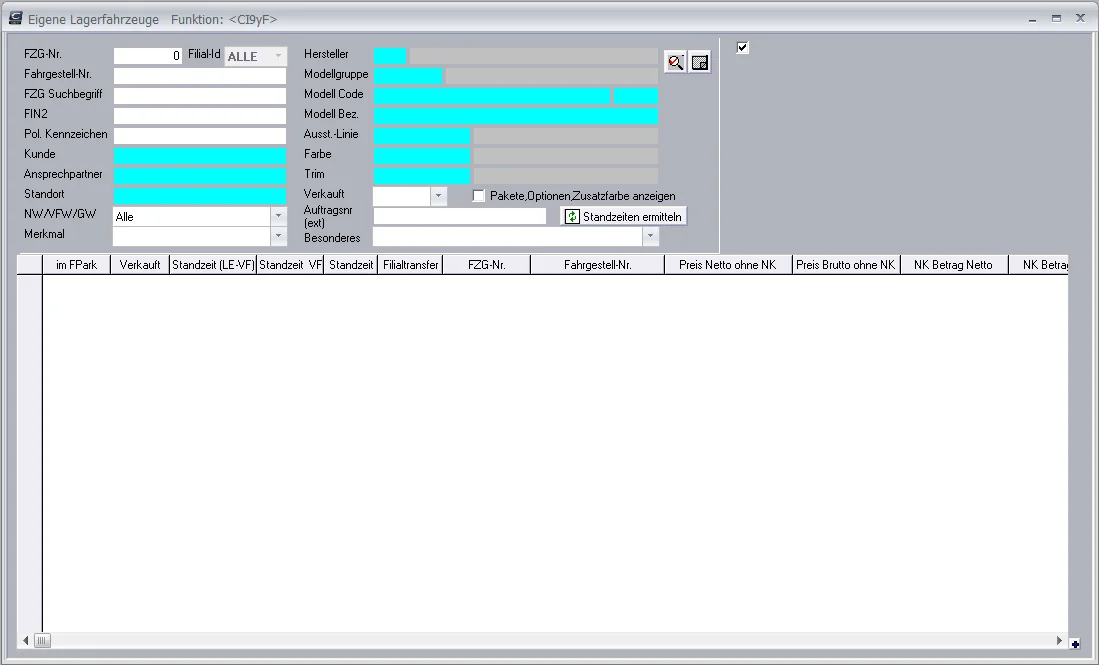The image size is (1099, 665).
Task: Click the cyan Kunde field
Action: coord(200,156)
